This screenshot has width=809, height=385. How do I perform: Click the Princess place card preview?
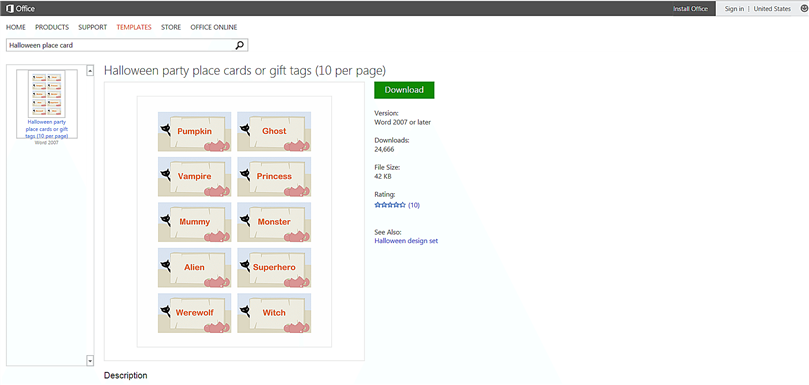click(274, 177)
